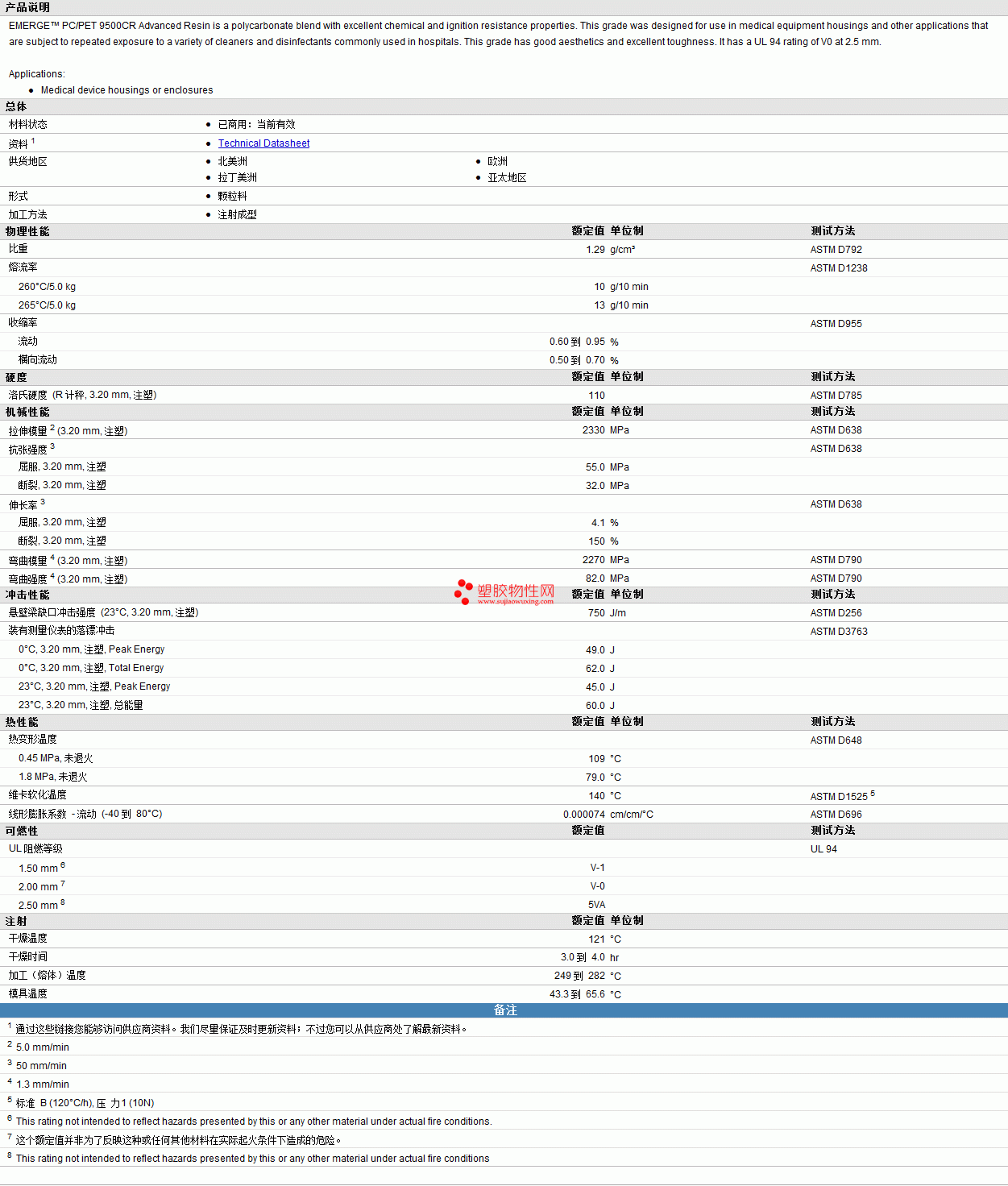1008x1186 pixels.
Task: Select the 拉丁美洲 region entry
Action: tap(238, 177)
